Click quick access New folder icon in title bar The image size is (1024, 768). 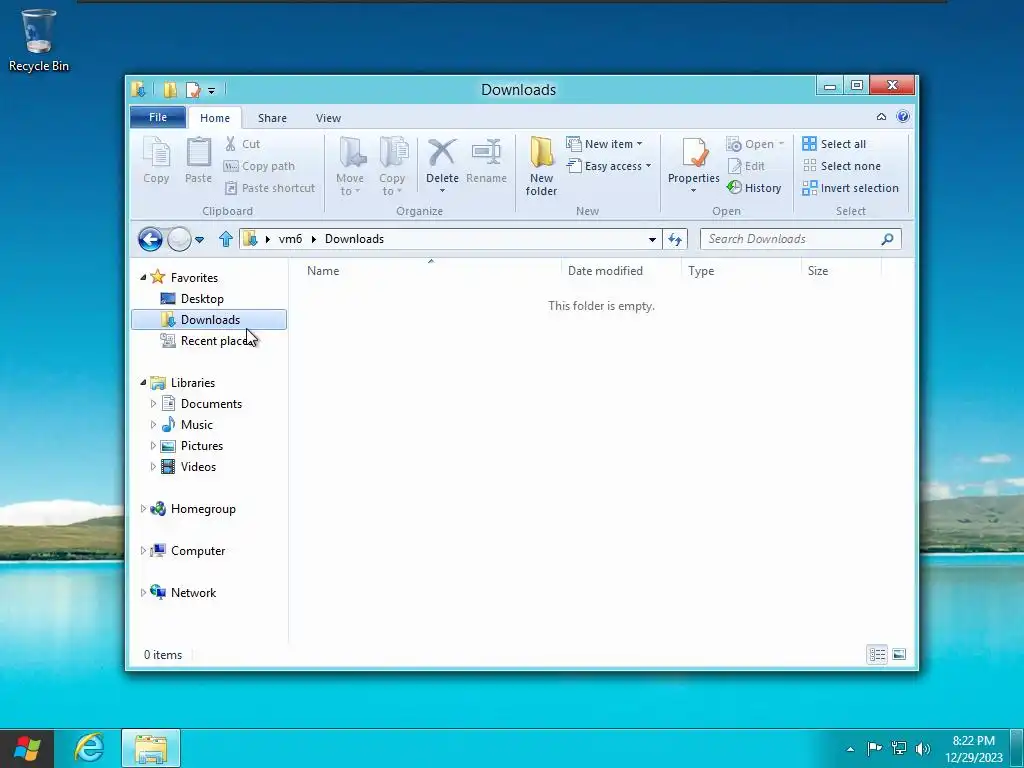(x=170, y=89)
